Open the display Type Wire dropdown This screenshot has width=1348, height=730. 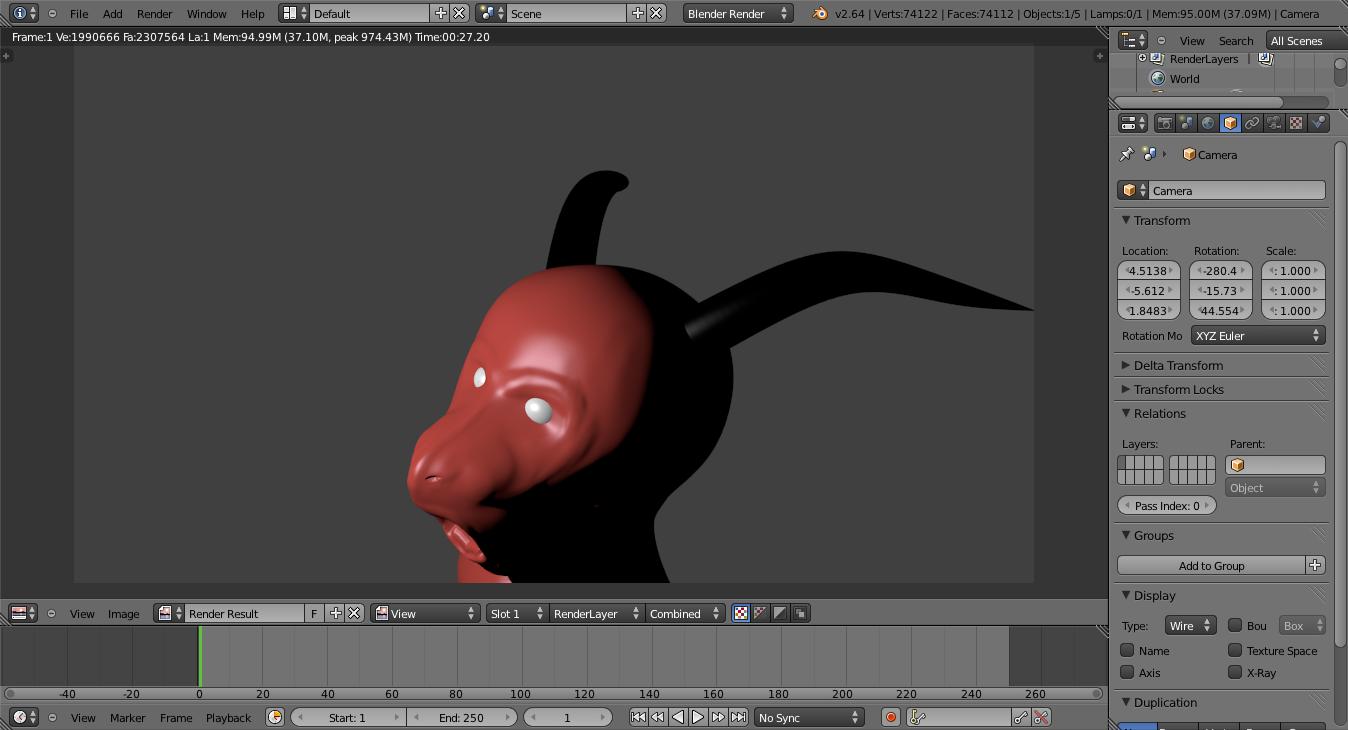pos(1190,625)
